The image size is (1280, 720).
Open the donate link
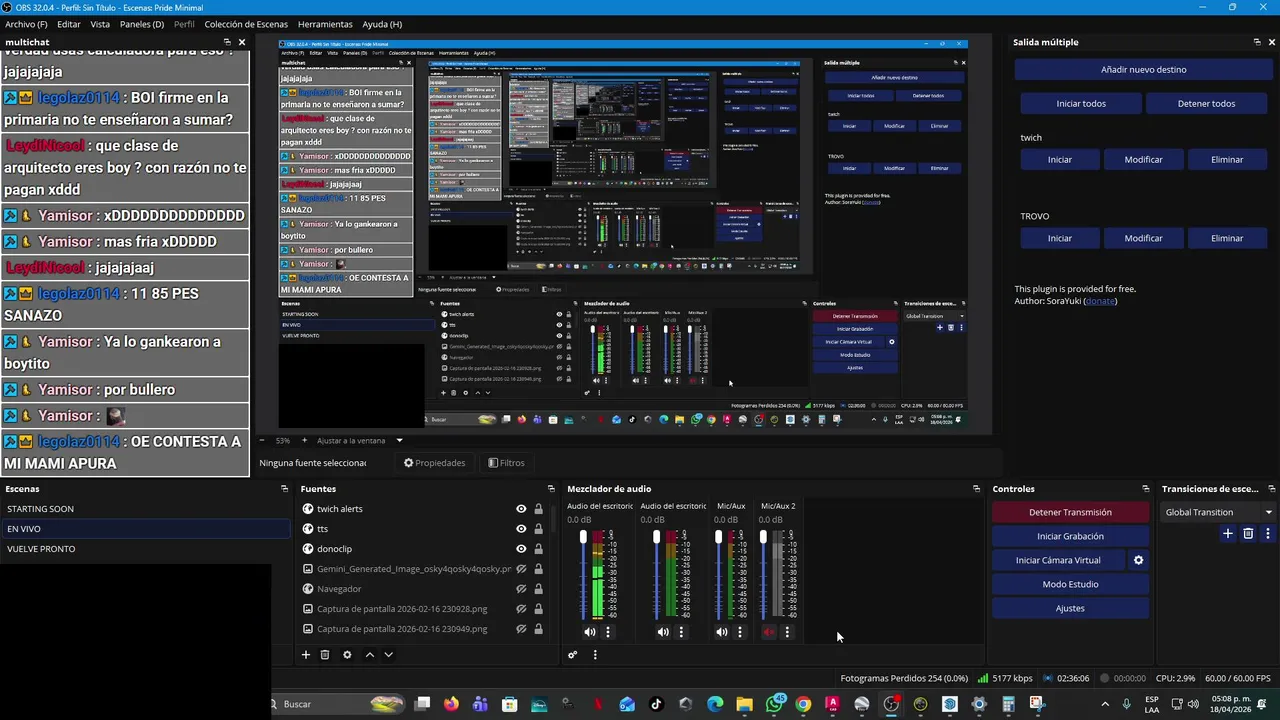tap(1100, 301)
